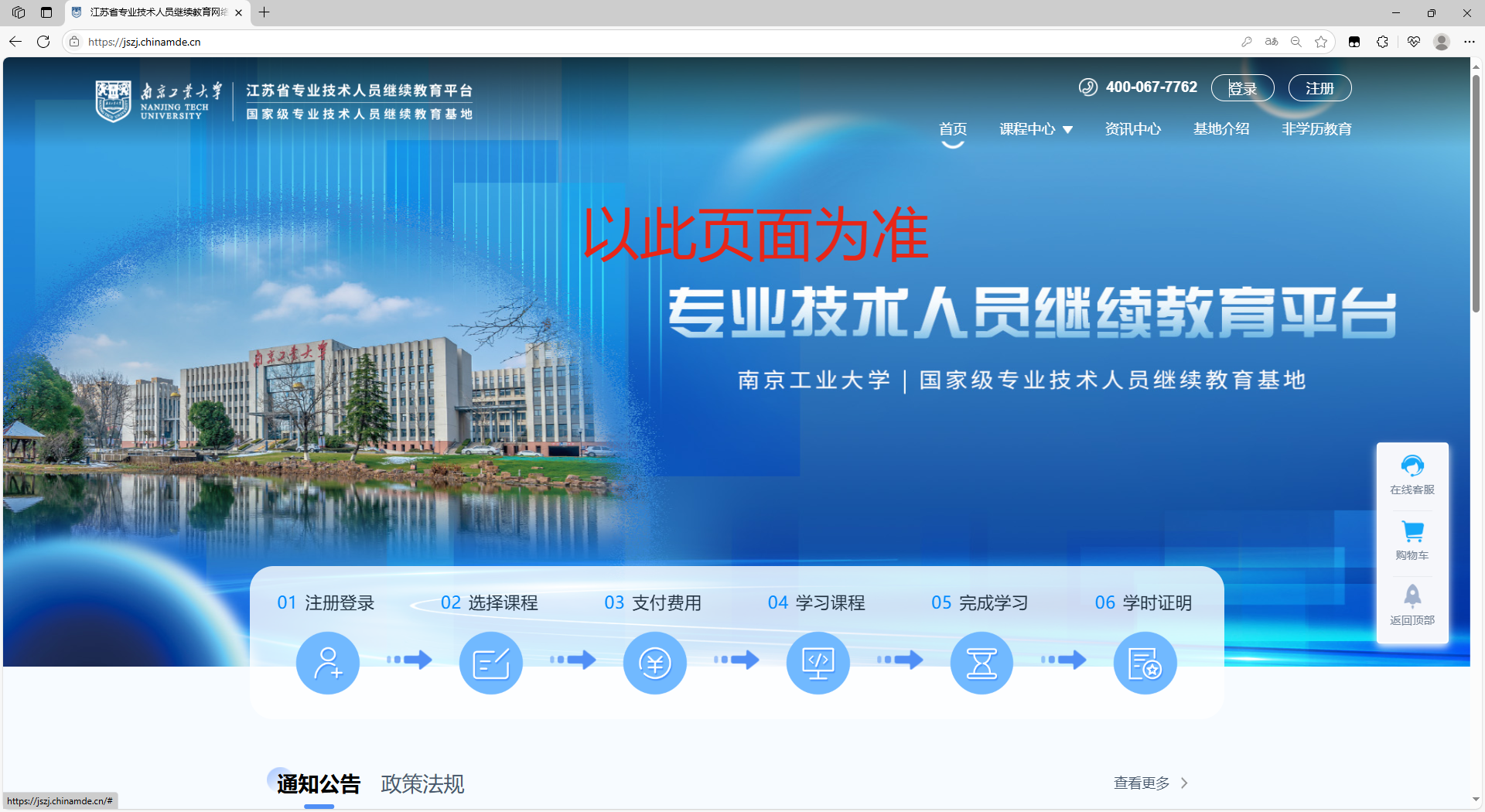Screen dimensions: 1485x812
Task: Open the split screen toolbar icon
Action: [1354, 42]
